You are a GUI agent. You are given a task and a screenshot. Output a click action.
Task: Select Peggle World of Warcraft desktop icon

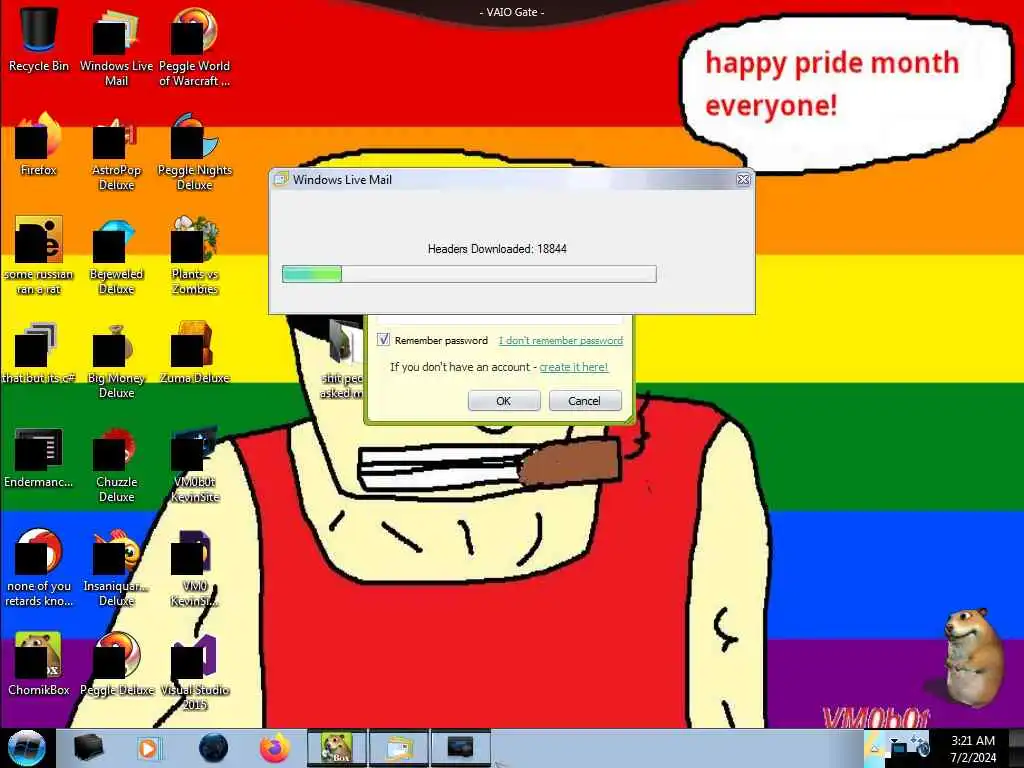coord(195,47)
